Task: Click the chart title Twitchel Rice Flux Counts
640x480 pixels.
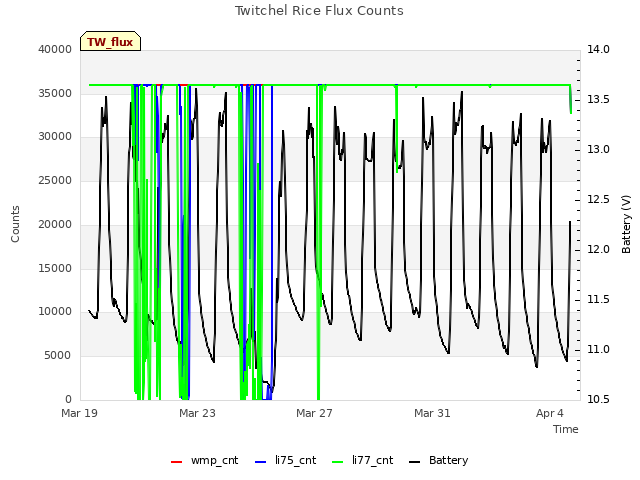Action: click(x=319, y=11)
